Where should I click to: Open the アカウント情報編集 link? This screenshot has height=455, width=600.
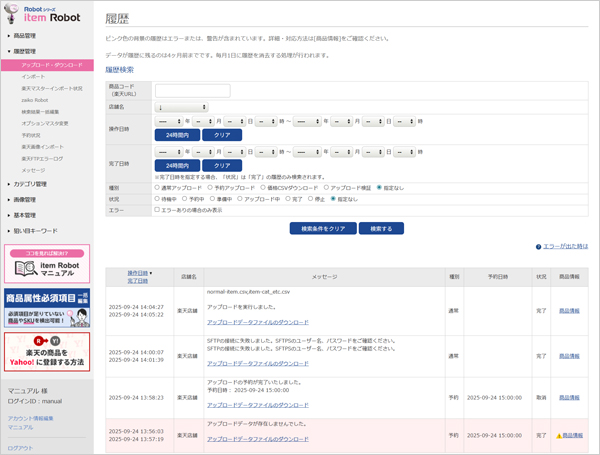31,418
